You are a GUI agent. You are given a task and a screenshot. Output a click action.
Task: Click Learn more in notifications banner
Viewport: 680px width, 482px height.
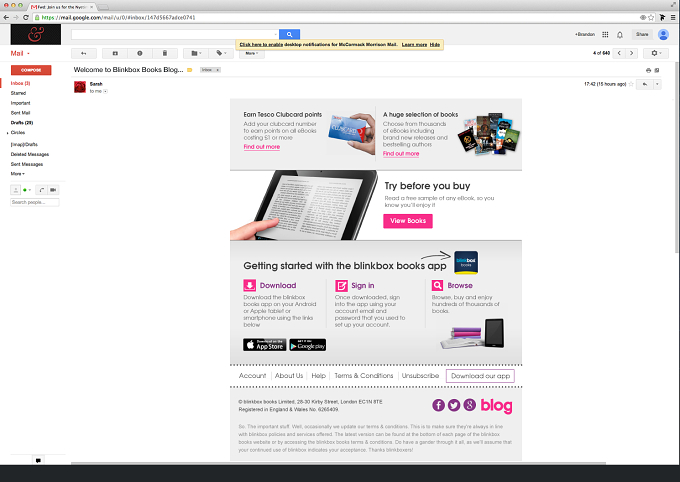tap(414, 45)
